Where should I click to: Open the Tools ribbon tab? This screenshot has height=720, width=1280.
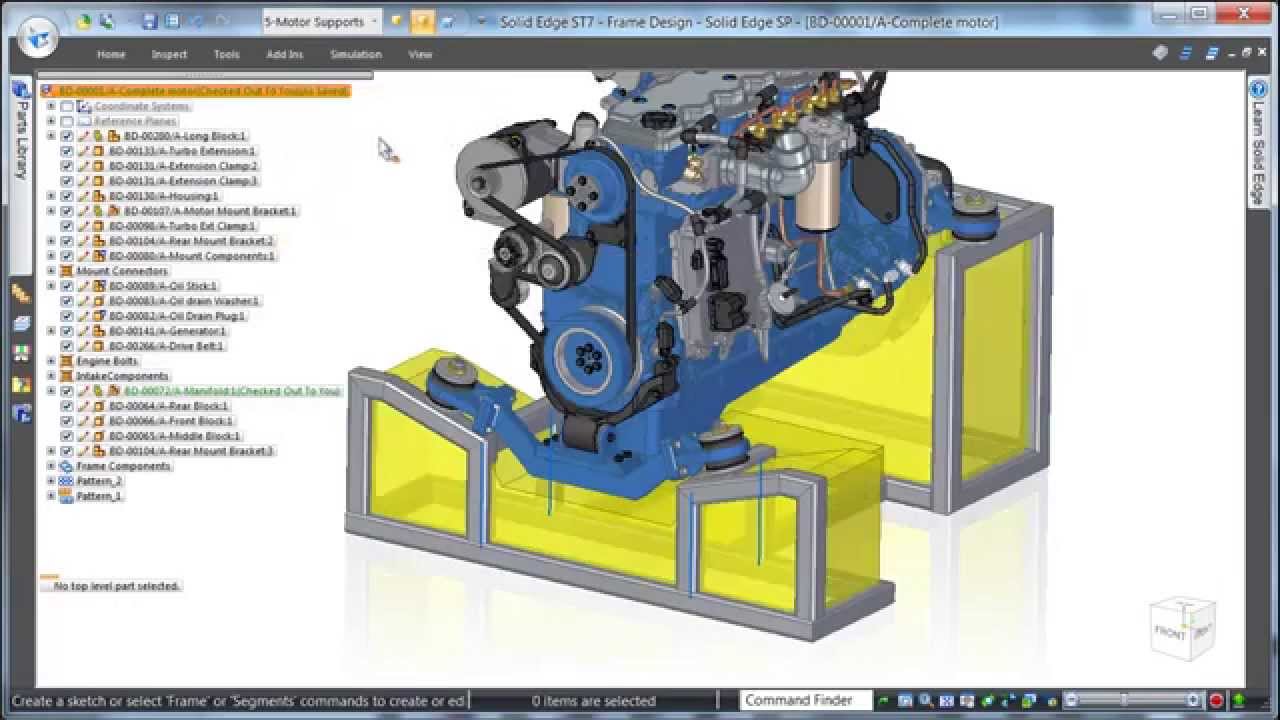[227, 54]
